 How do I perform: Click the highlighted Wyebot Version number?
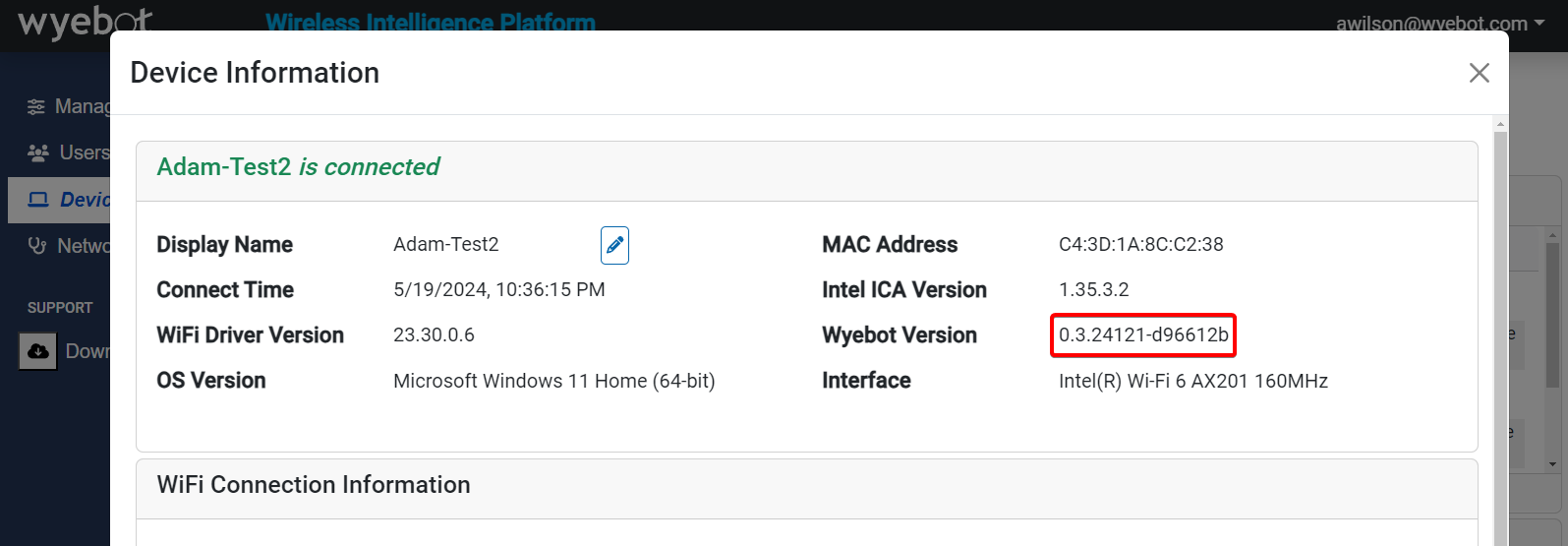tap(1143, 335)
